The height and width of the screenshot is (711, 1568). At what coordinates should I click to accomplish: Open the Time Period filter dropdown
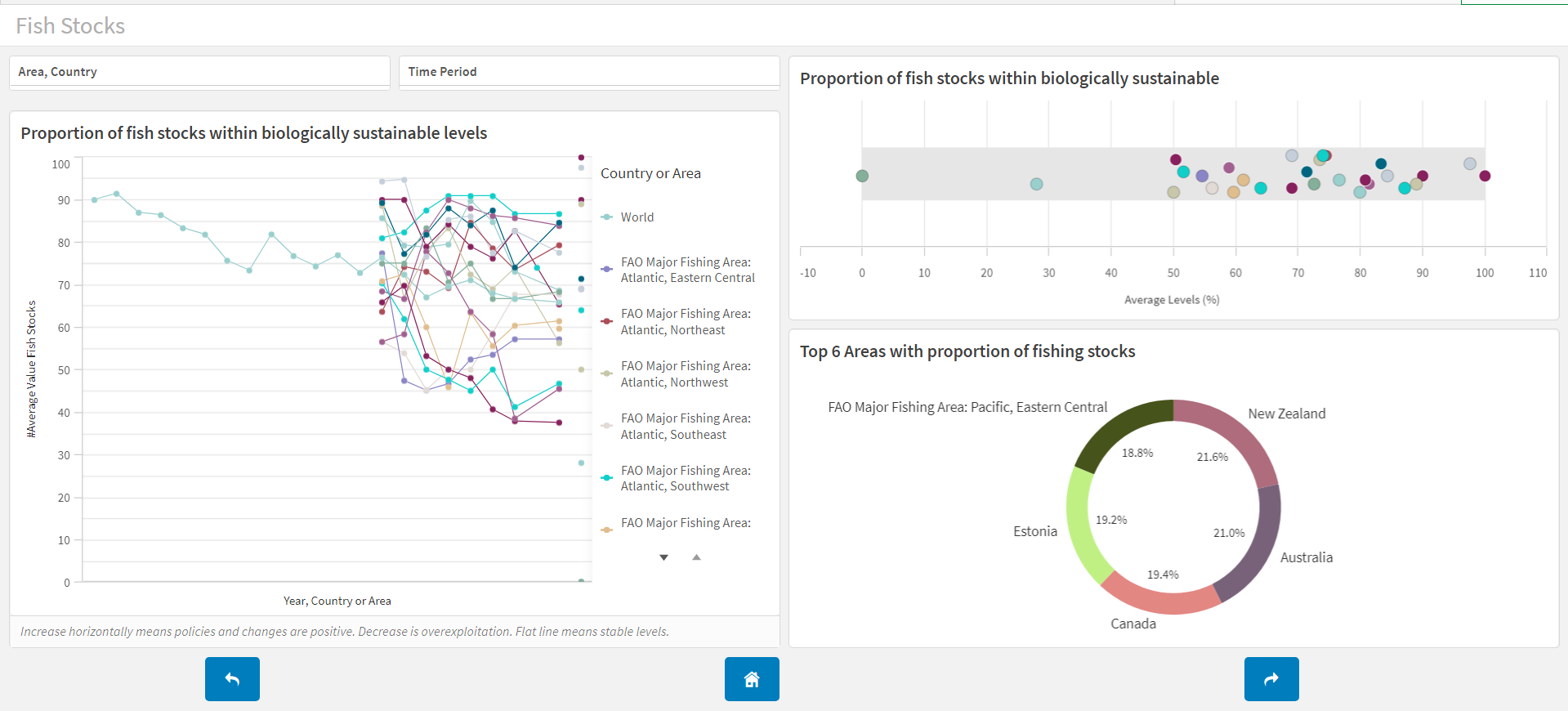[589, 72]
